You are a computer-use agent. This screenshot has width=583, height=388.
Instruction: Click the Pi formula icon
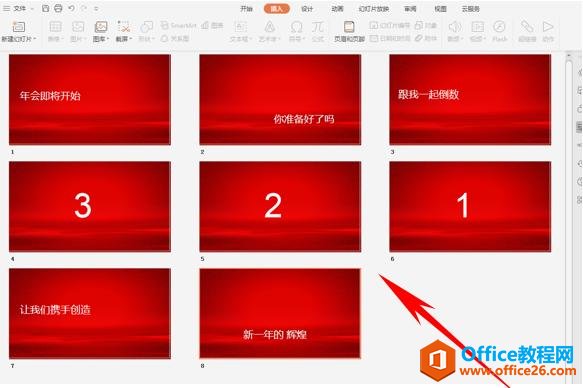click(x=318, y=27)
